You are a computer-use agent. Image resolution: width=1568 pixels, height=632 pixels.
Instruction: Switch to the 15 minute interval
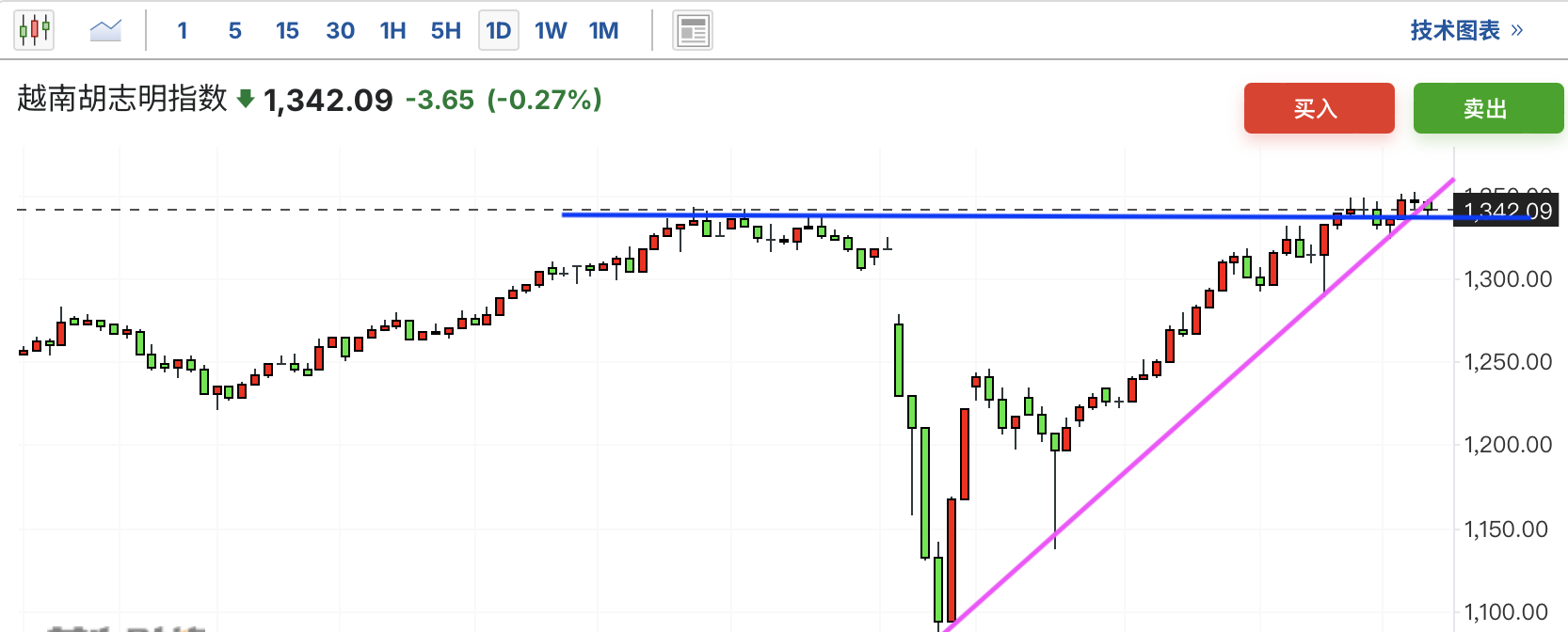click(287, 31)
